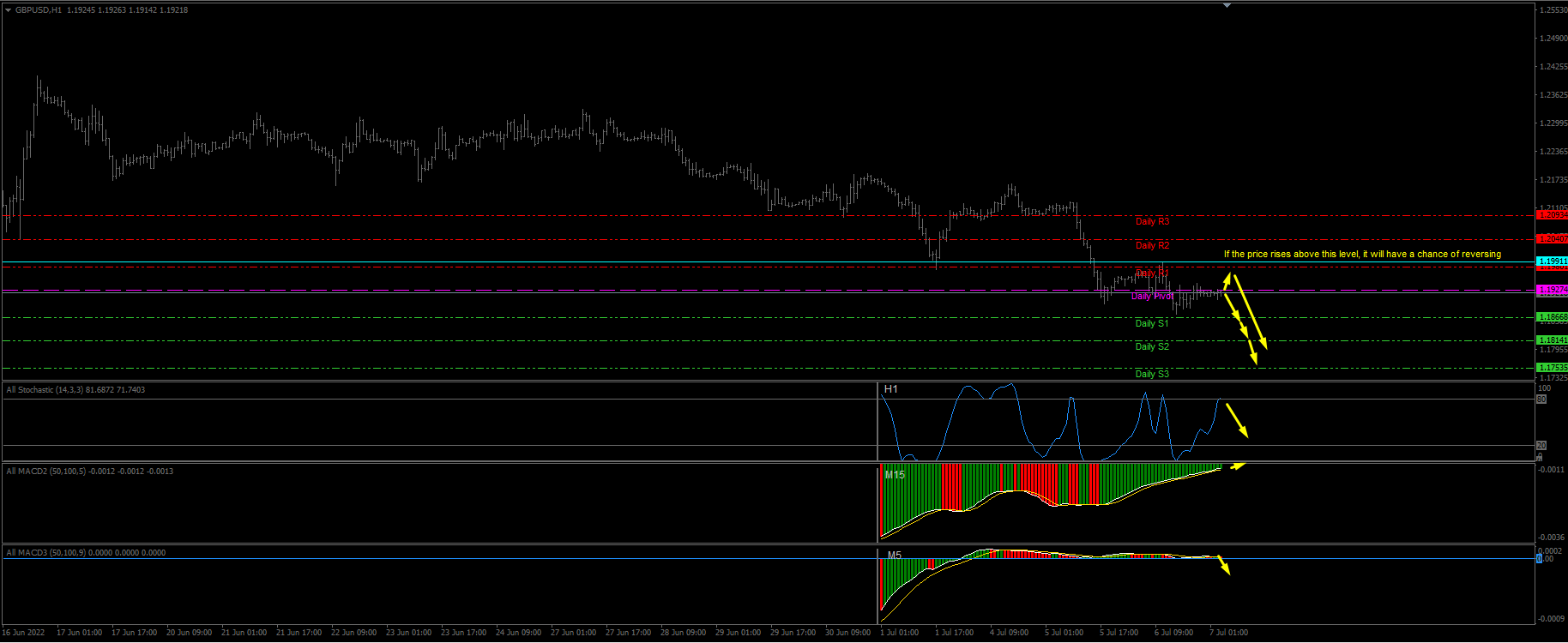Select the Daily S2 support label

[x=1152, y=346]
